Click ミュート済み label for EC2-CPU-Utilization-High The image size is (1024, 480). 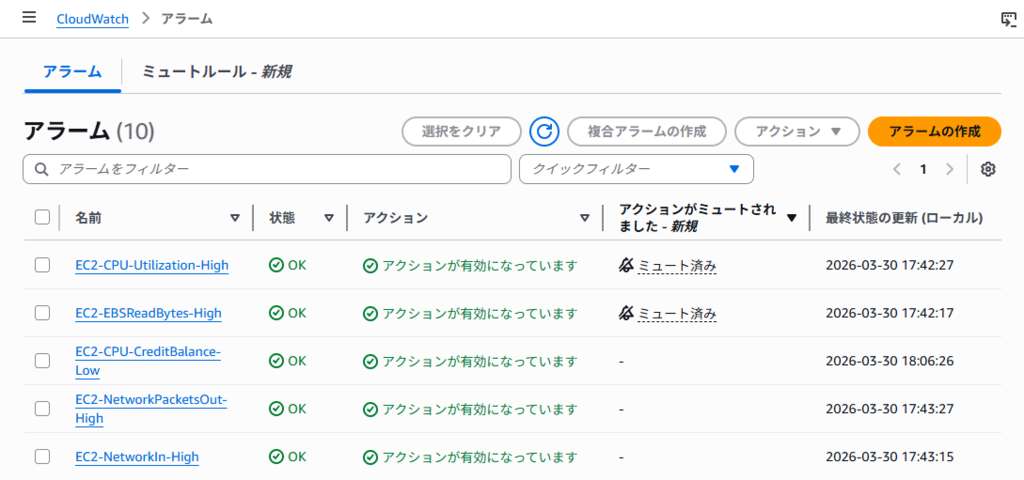[677, 266]
